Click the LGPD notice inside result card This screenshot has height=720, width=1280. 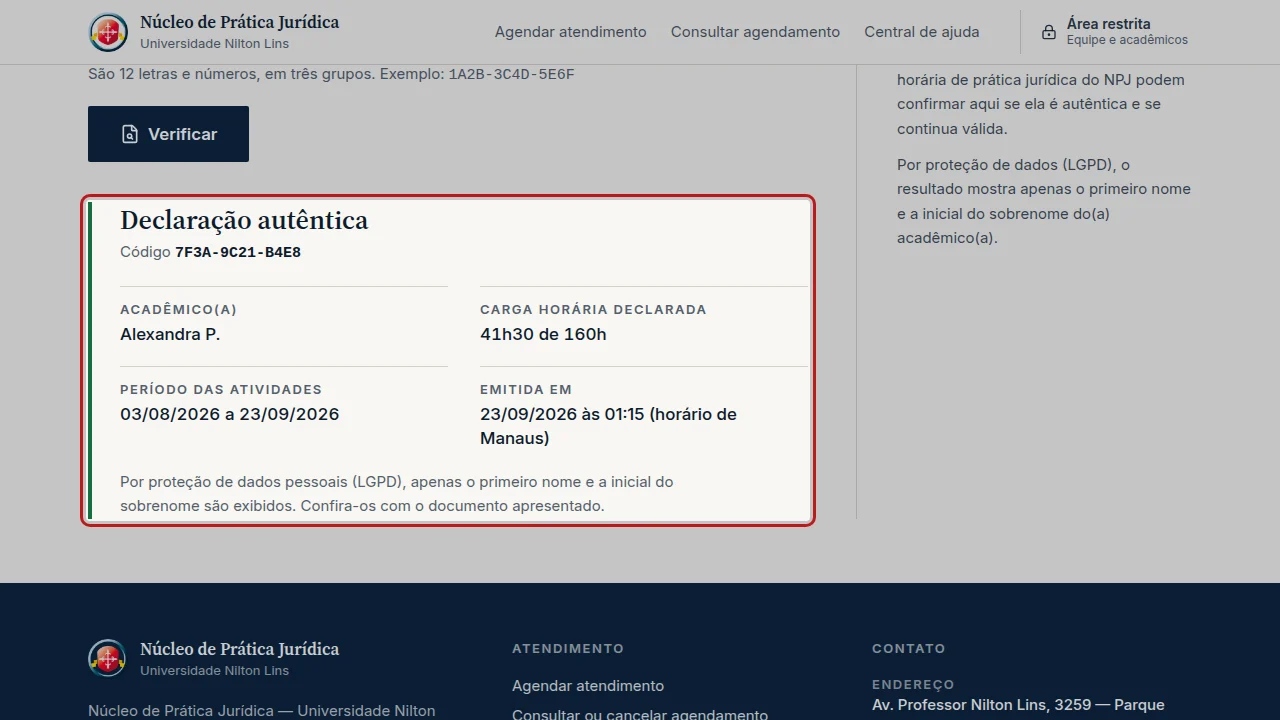[x=397, y=494]
